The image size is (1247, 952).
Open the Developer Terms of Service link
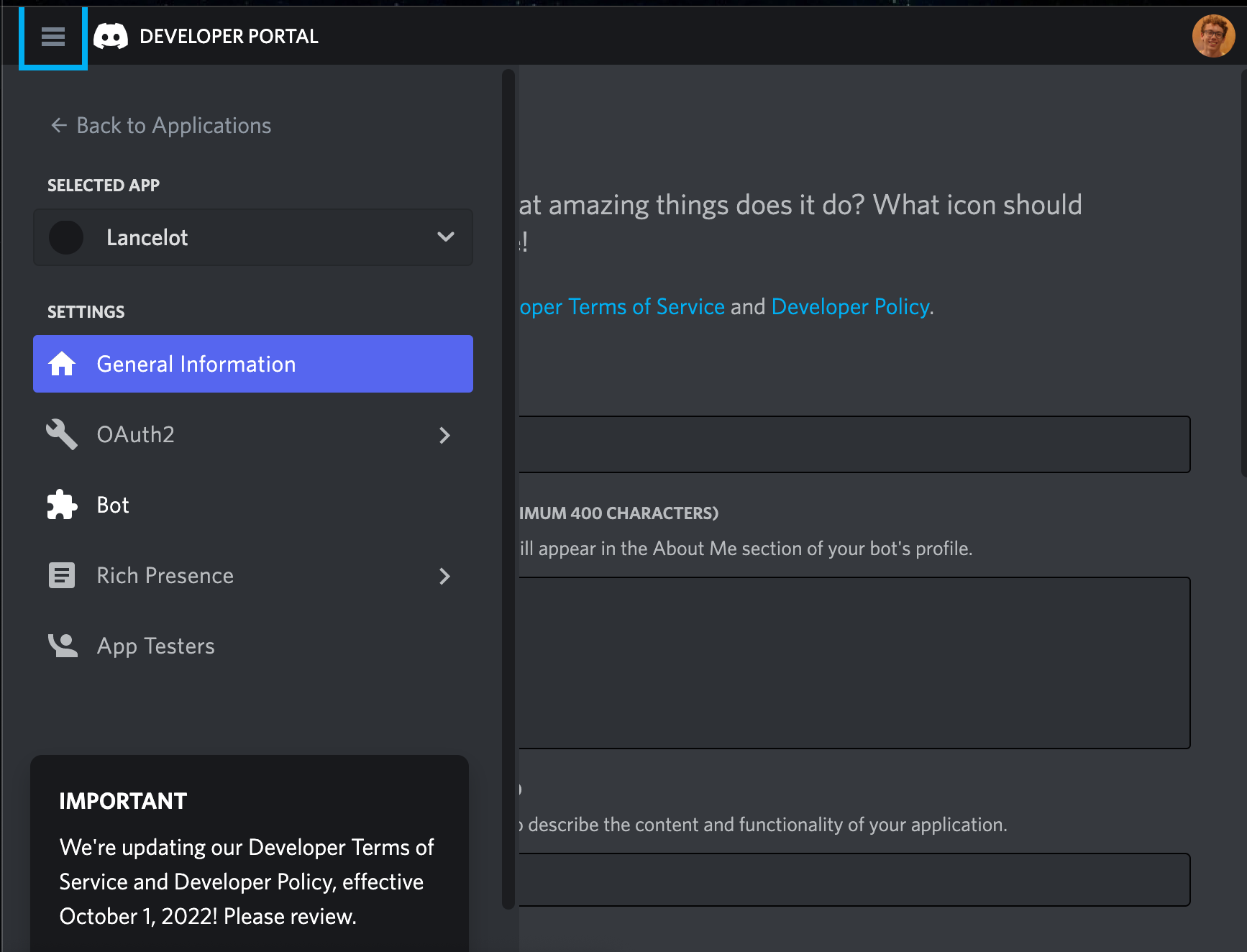coord(622,307)
